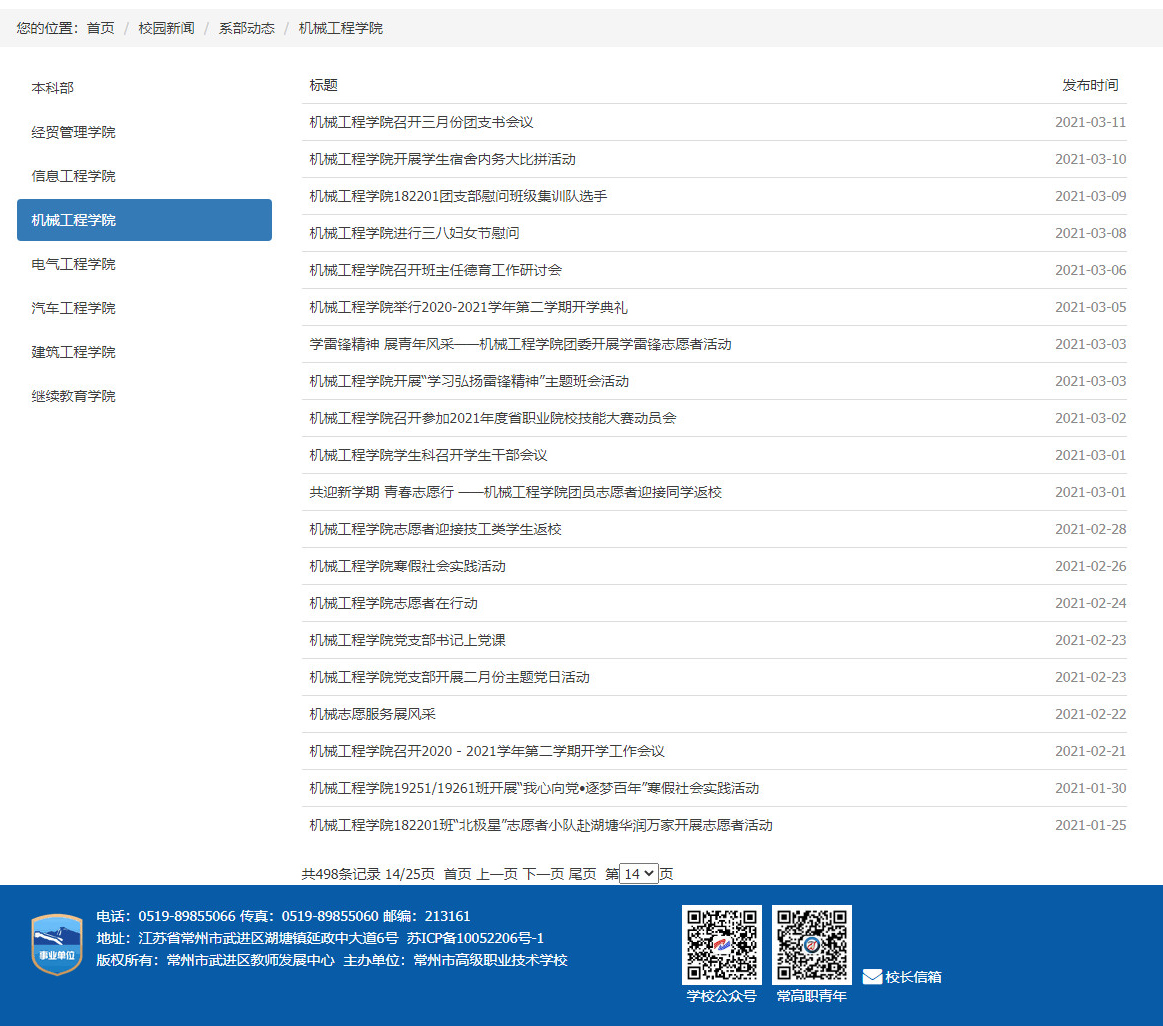This screenshot has height=1026, width=1163.
Task: Open article 机械志愿服务展风采
Action: 372,714
